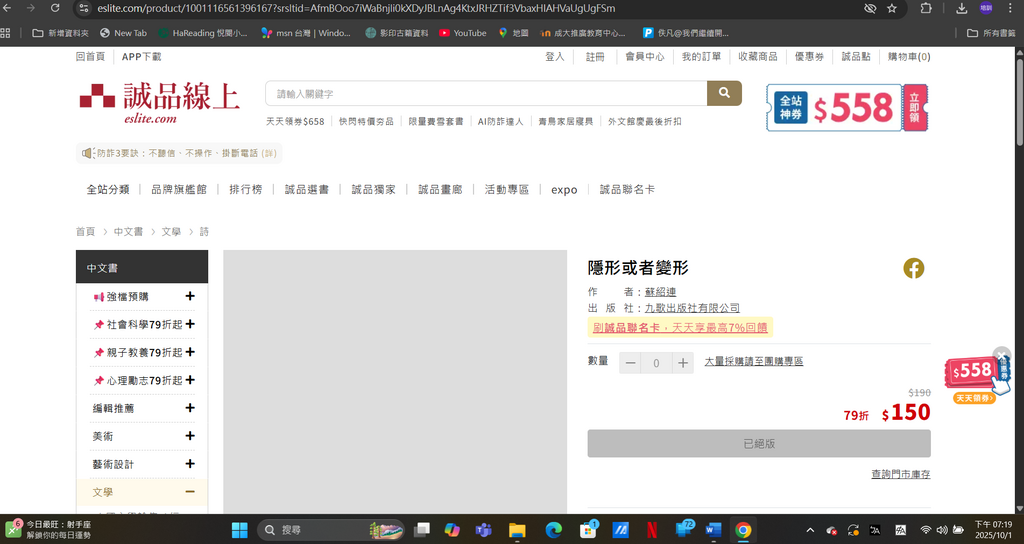The width and height of the screenshot is (1024, 544).
Task: Click the $558 site-wide coupon banner
Action: [x=847, y=108]
